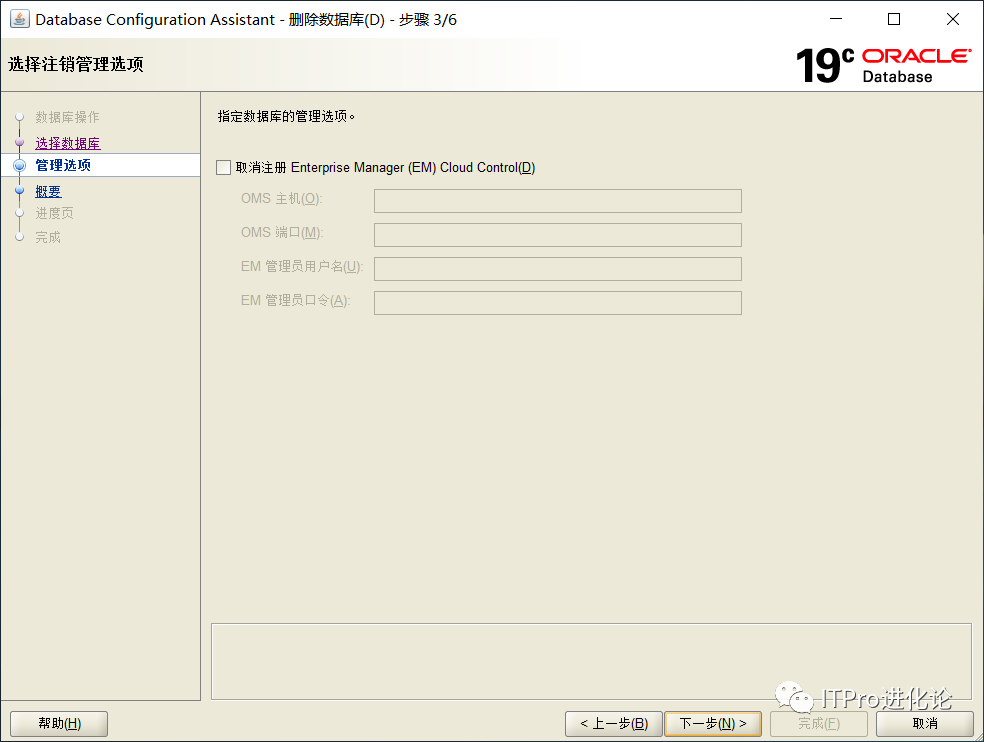The width and height of the screenshot is (984, 742).
Task: Click 进度页 step in sidebar
Action: point(55,213)
